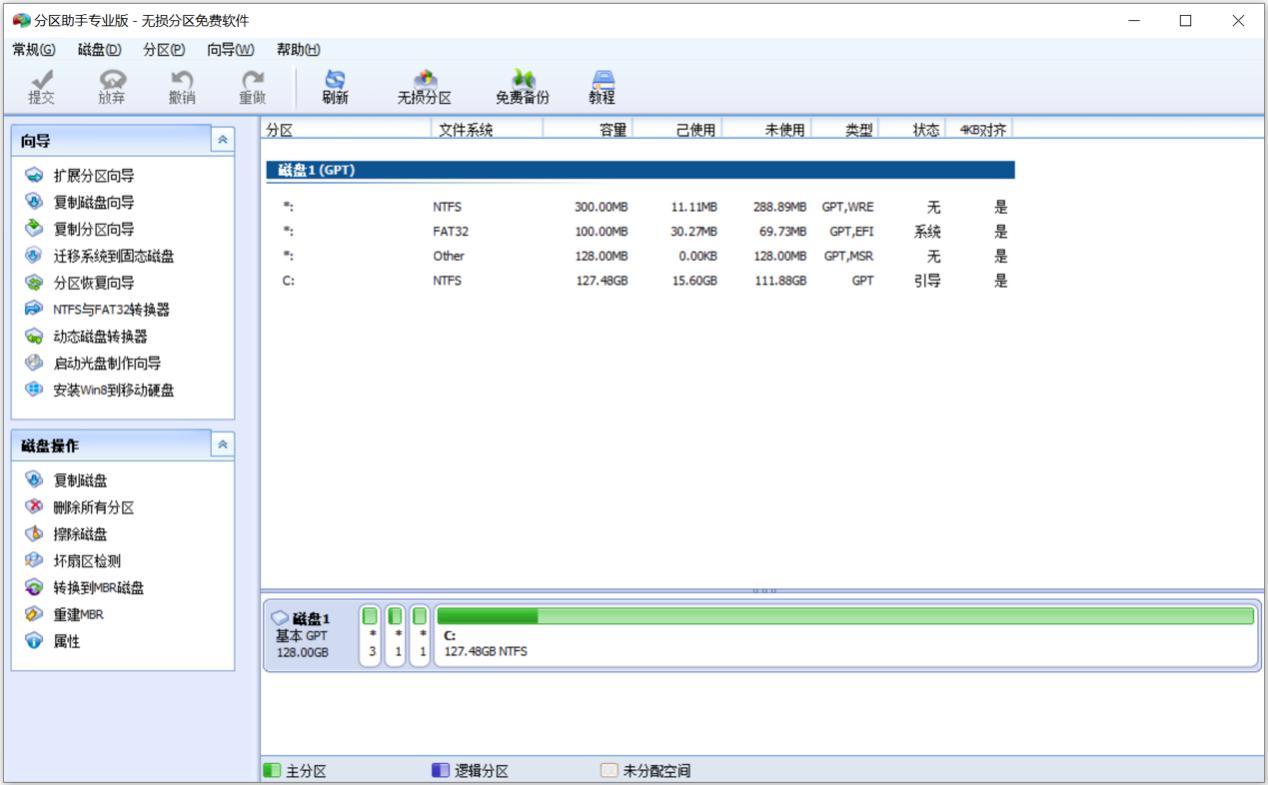Click the pane splitter grip dots
Image resolution: width=1268 pixels, height=785 pixels.
764,591
